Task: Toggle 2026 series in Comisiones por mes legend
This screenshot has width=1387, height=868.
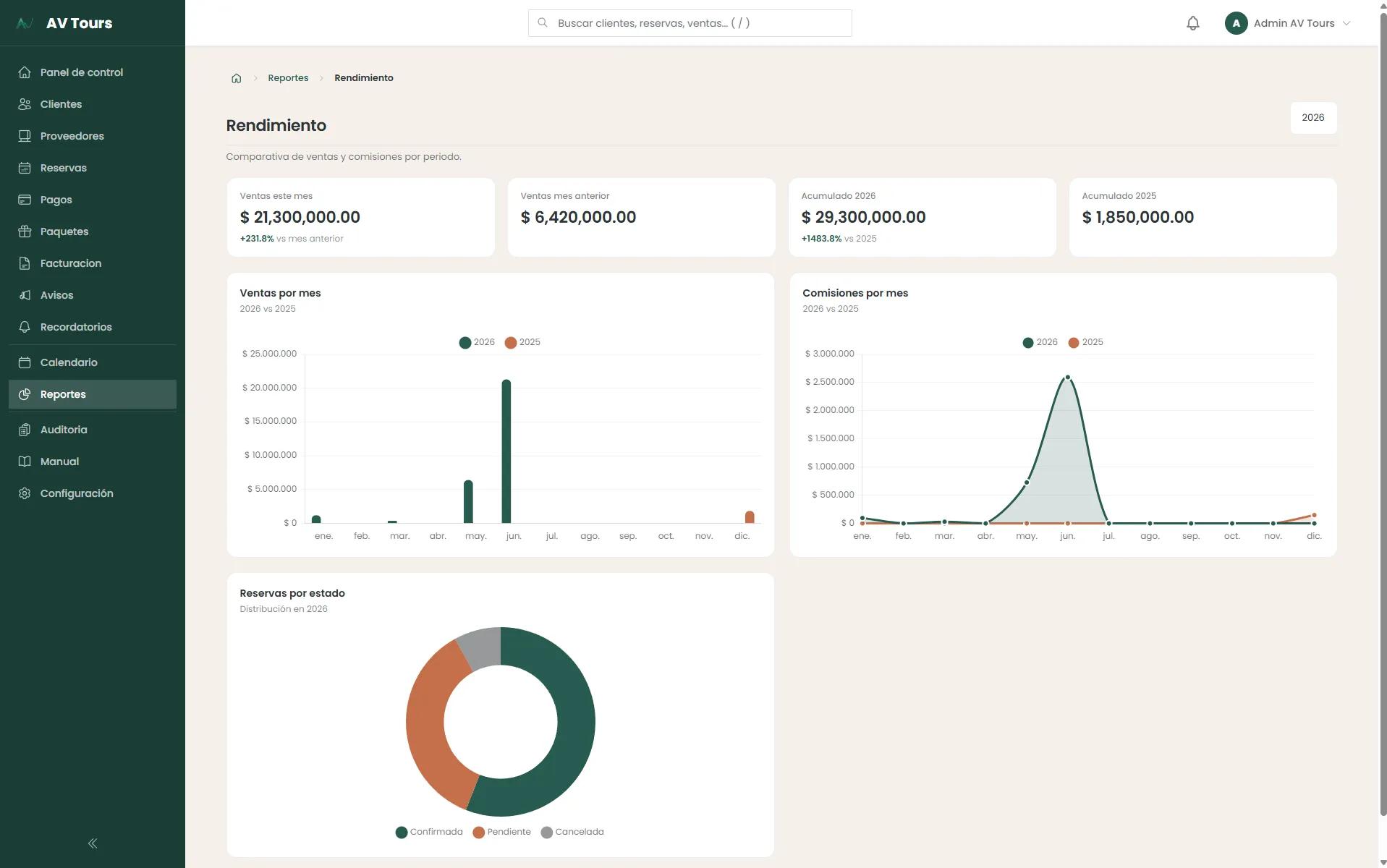Action: (1040, 342)
